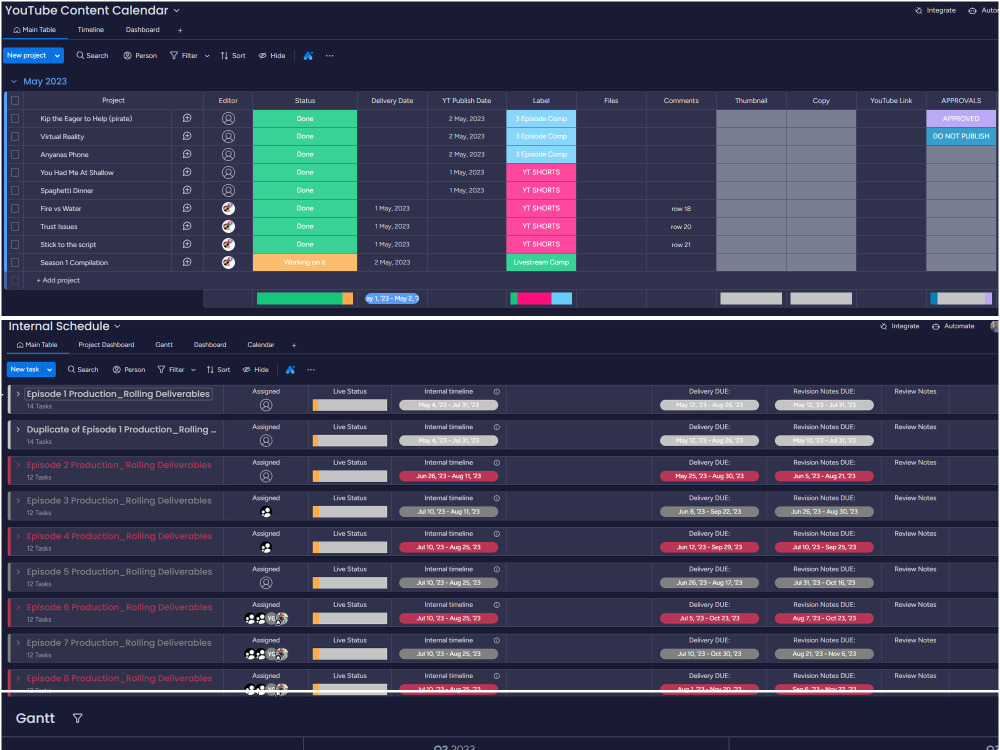The image size is (1000, 750).
Task: Click APPROVED label in Approvals column
Action: (x=960, y=118)
